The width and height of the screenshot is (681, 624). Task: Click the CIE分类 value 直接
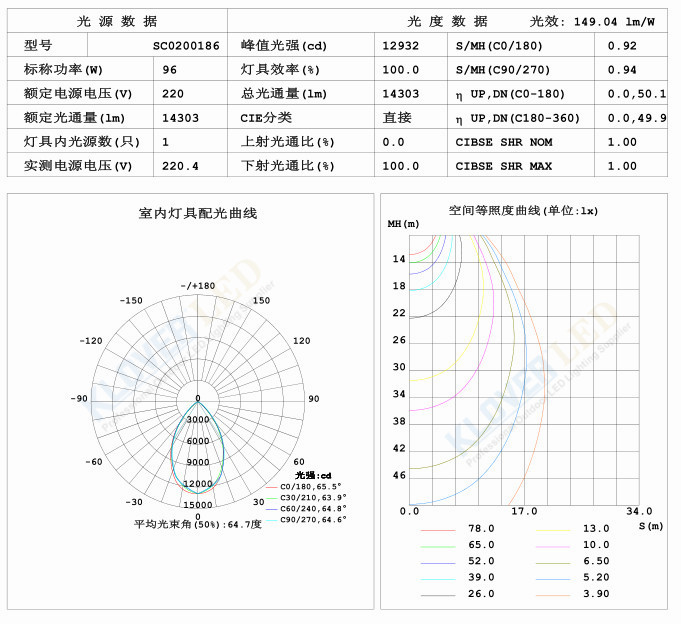[397, 117]
